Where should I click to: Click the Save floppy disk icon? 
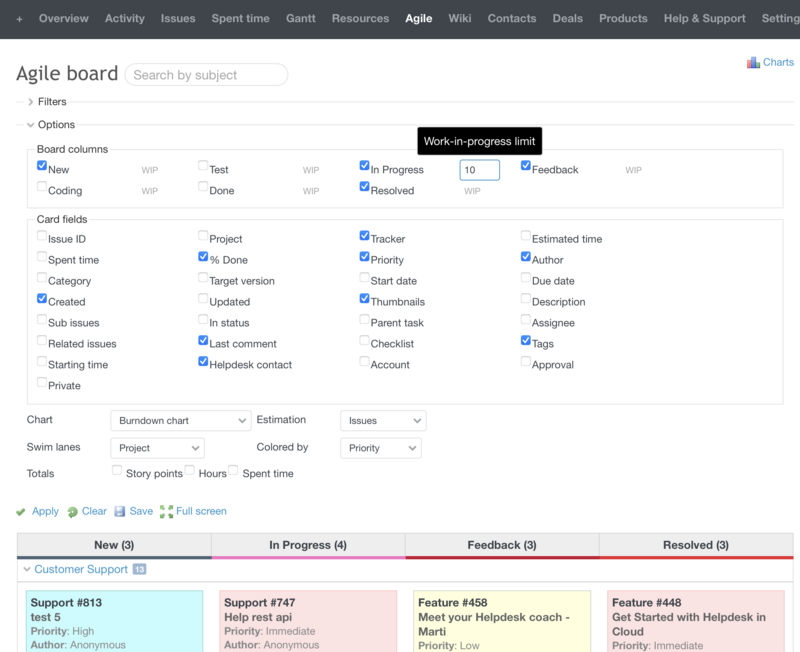(118, 511)
